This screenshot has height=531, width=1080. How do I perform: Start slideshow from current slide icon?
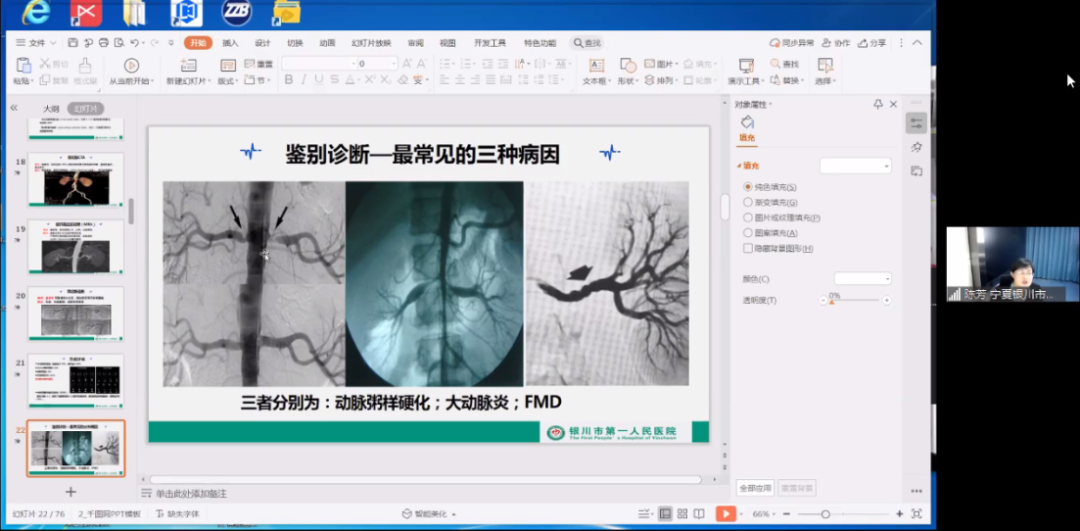(131, 65)
